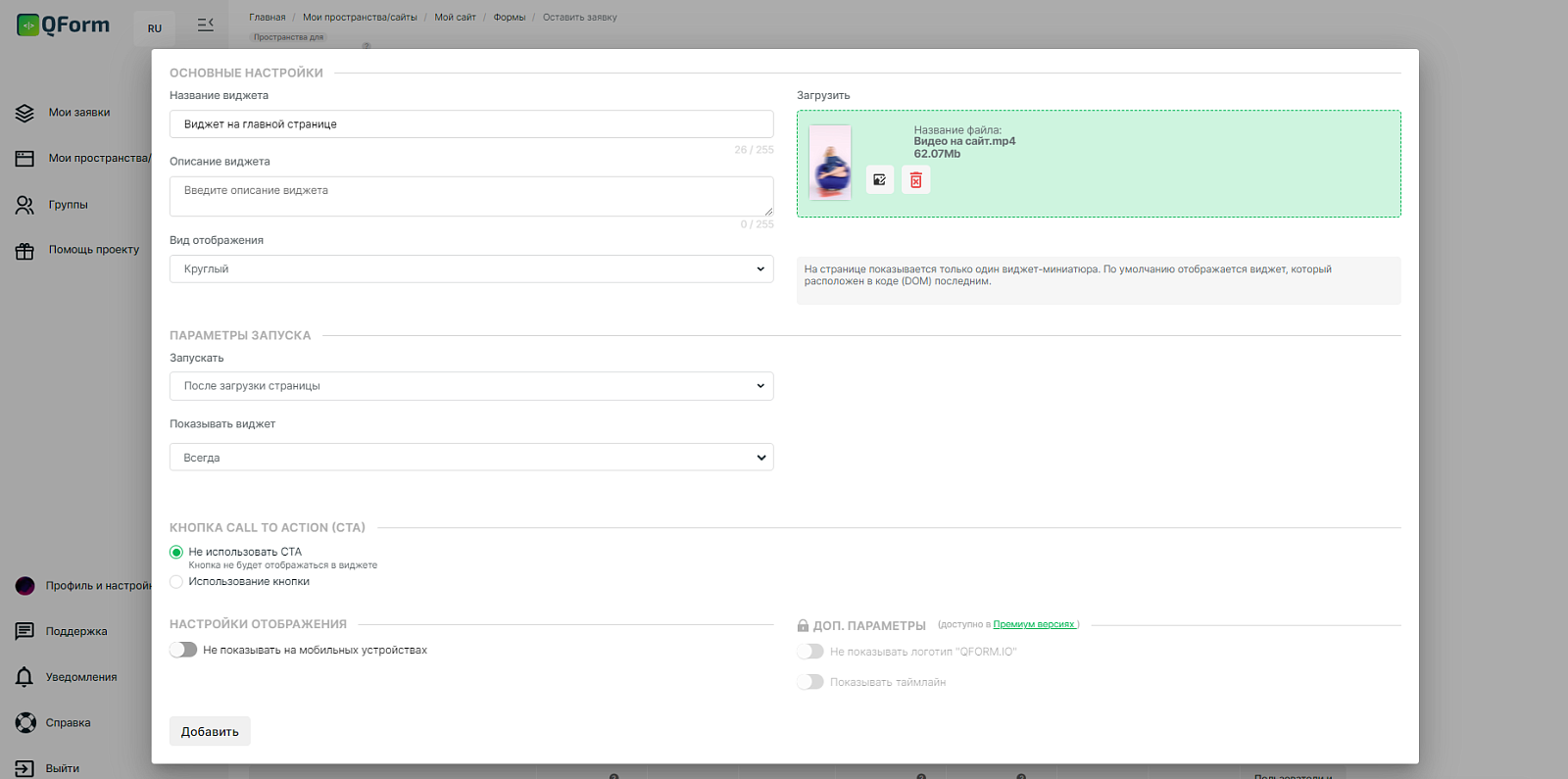Click Выйти to log out
Image resolution: width=1568 pixels, height=779 pixels.
coord(63,769)
